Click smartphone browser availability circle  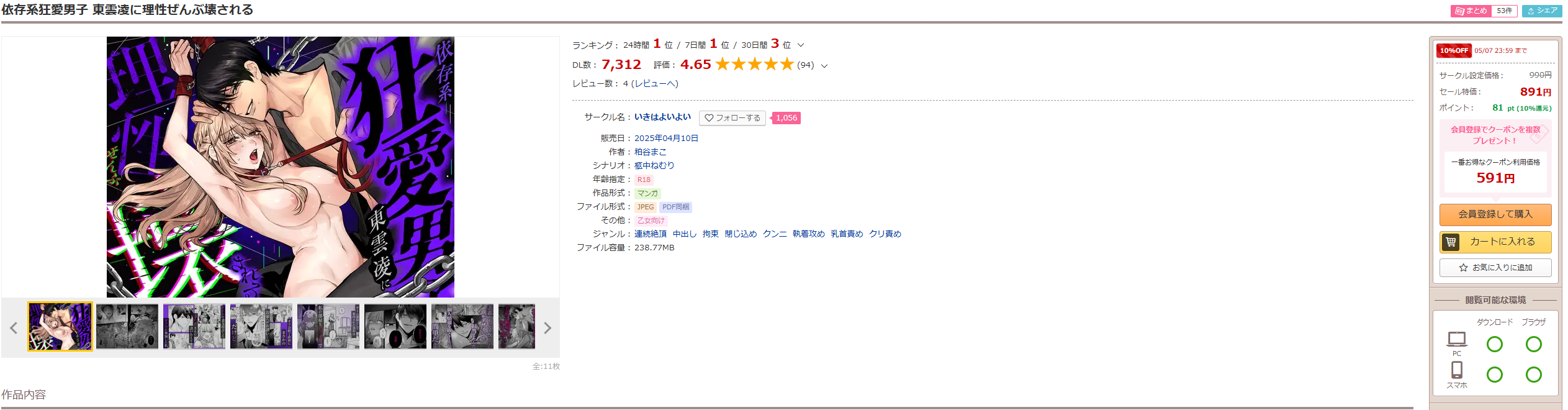pos(1534,375)
